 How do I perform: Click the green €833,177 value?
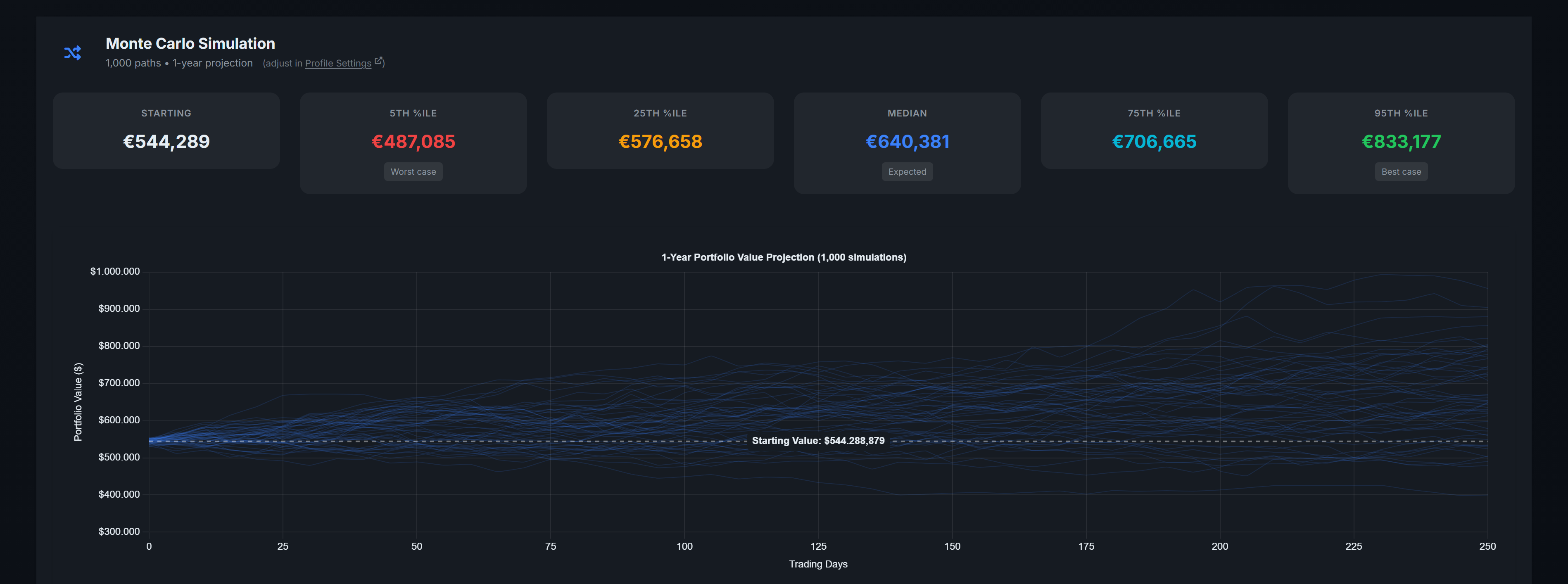[x=1401, y=141]
